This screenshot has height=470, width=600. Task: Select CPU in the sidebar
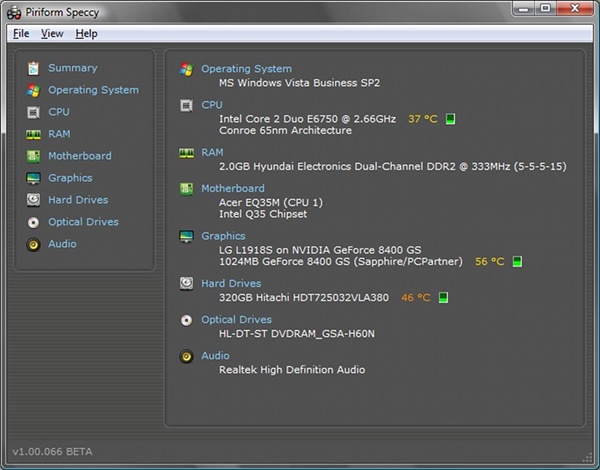(x=59, y=112)
